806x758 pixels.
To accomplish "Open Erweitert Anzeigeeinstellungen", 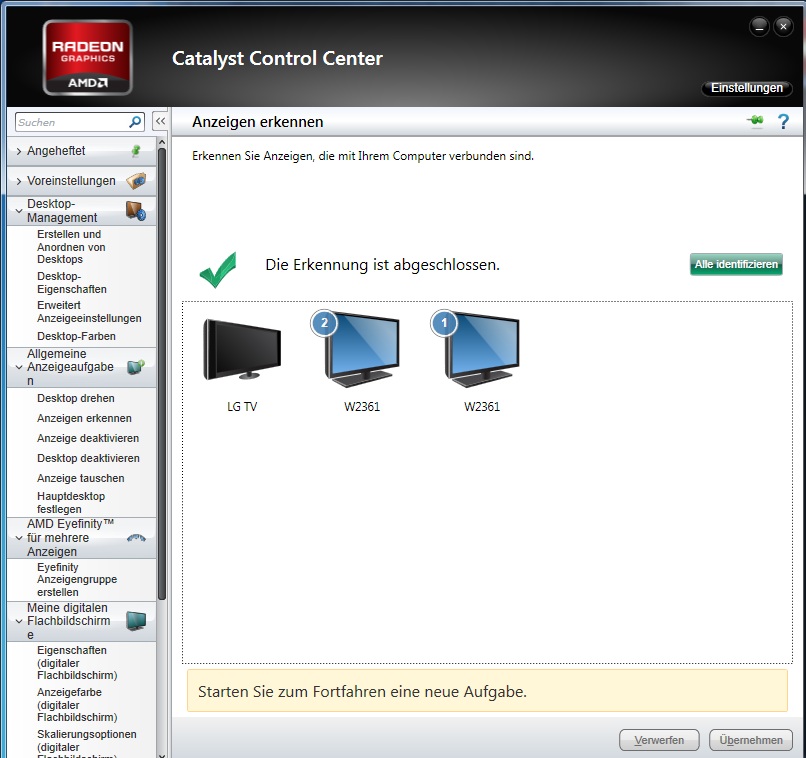I will point(89,311).
